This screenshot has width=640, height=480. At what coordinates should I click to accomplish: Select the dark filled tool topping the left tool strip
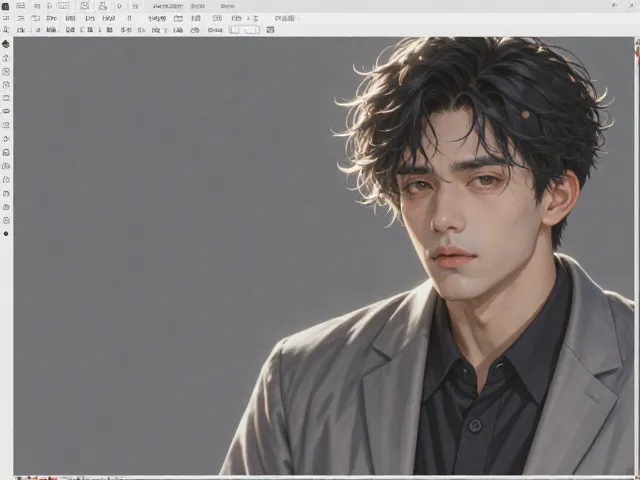pyautogui.click(x=6, y=44)
